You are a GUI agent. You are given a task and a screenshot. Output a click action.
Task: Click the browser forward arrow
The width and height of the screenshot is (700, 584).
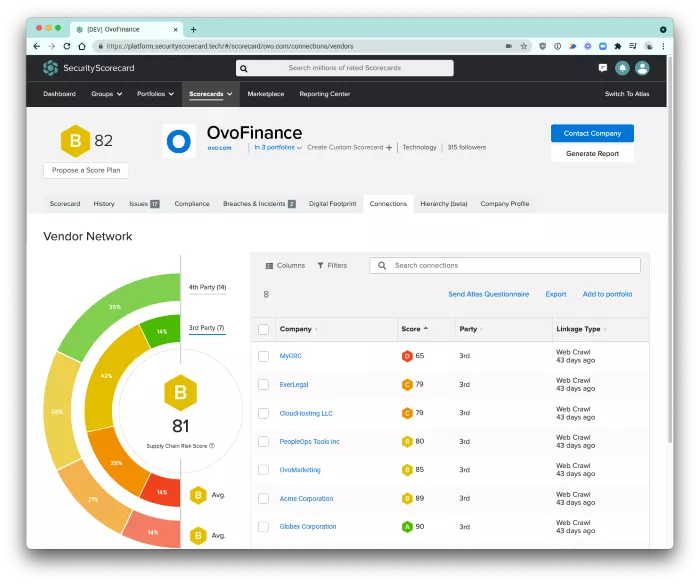(x=52, y=46)
